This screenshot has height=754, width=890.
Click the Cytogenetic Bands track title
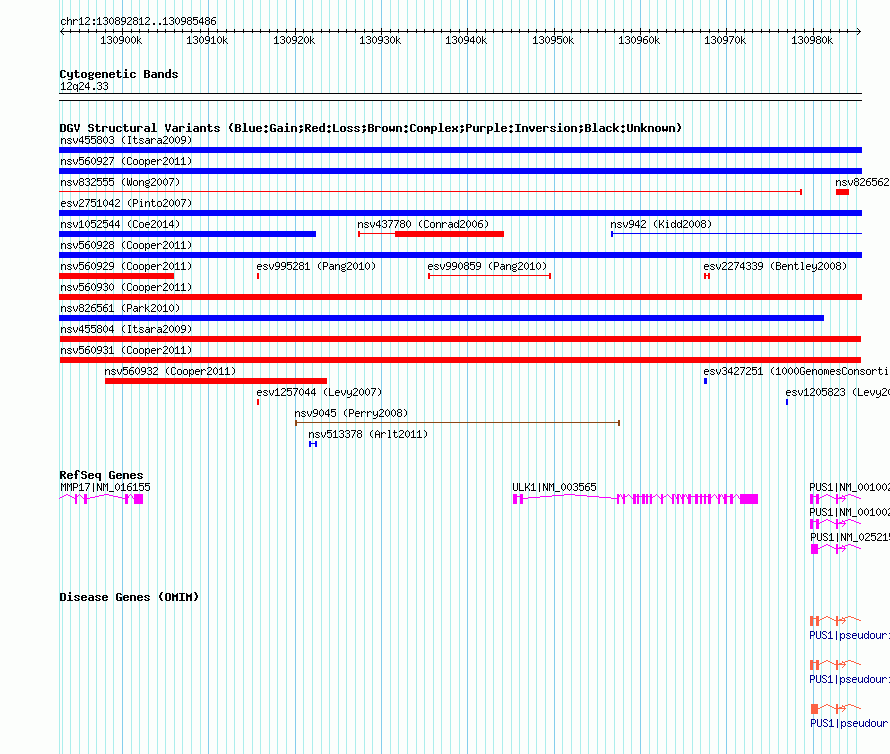[x=119, y=74]
